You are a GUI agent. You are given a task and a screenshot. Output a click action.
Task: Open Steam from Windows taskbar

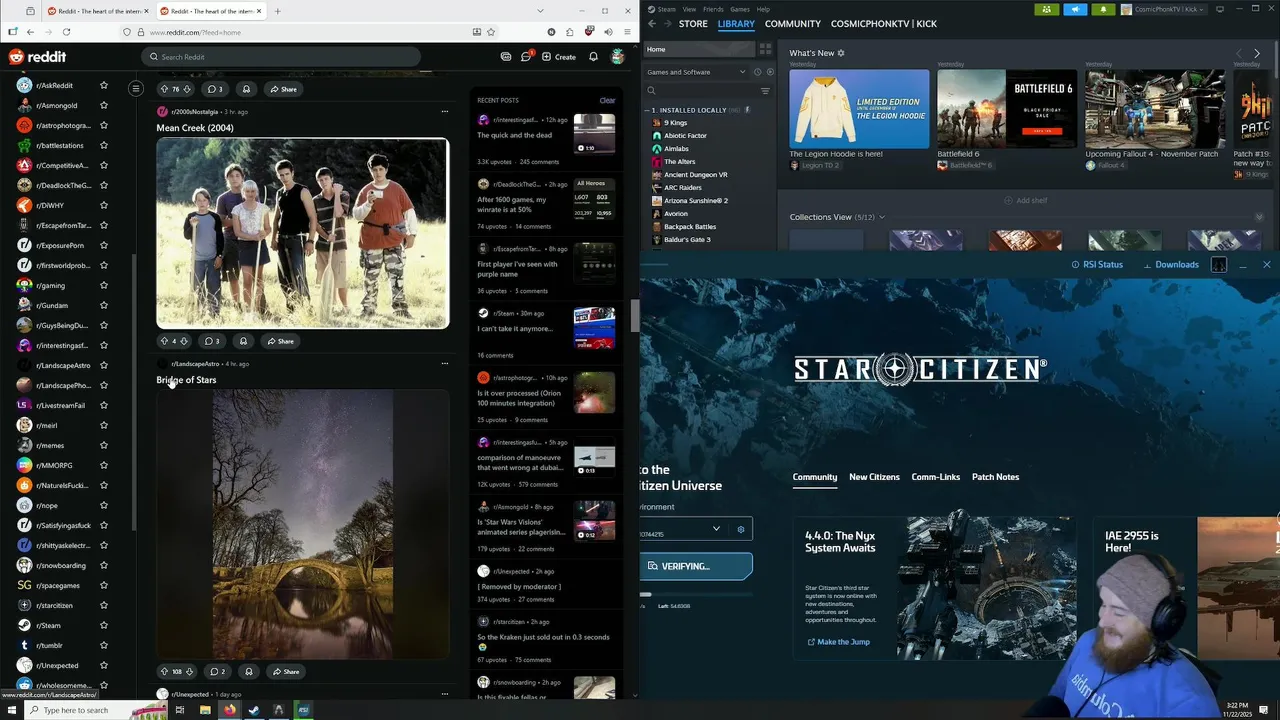coord(254,710)
